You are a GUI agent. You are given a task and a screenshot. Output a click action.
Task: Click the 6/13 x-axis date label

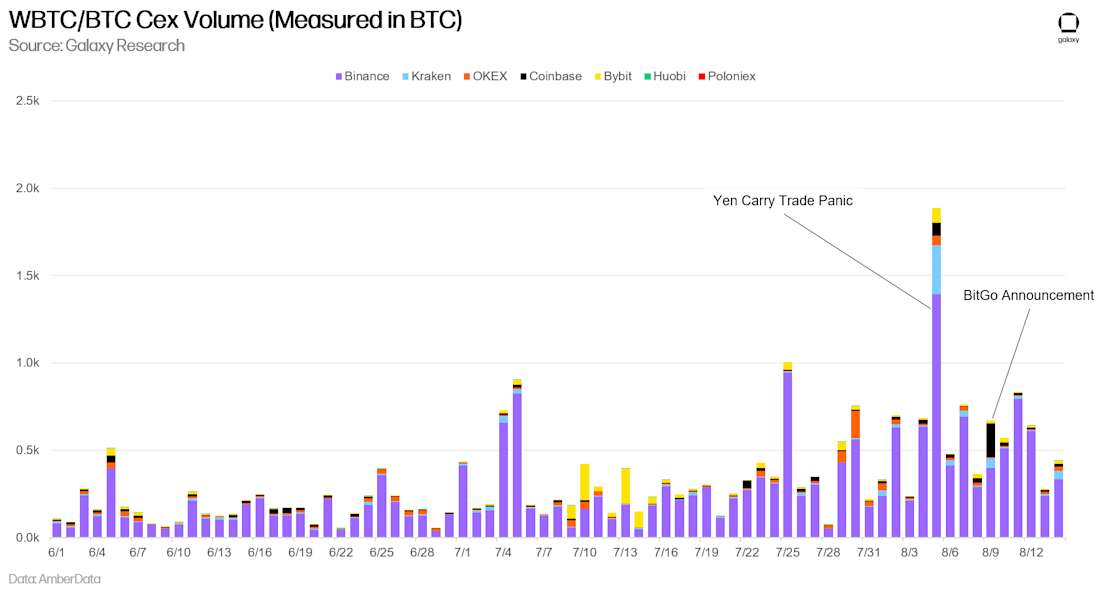pyautogui.click(x=219, y=552)
